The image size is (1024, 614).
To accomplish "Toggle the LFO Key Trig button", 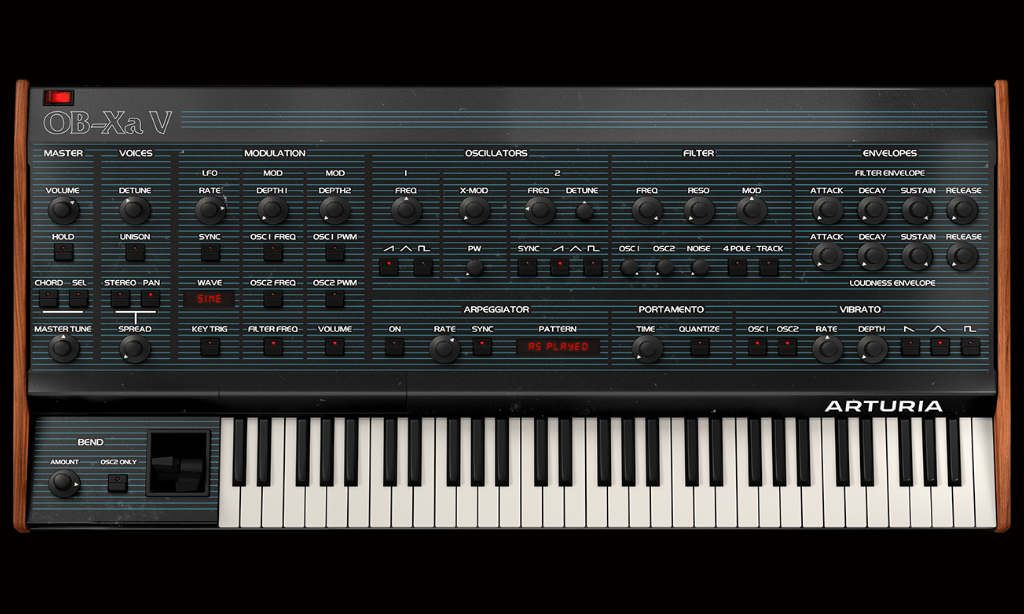I will pos(210,347).
